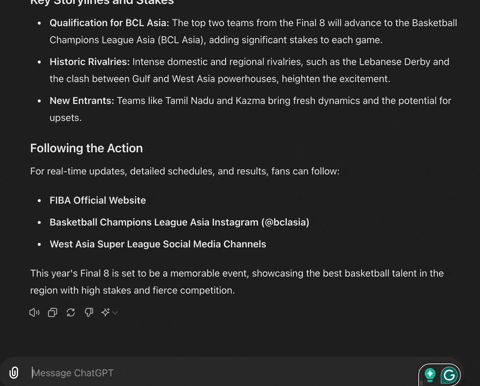
Task: Click the New Entrants bullet label
Action: coord(82,101)
